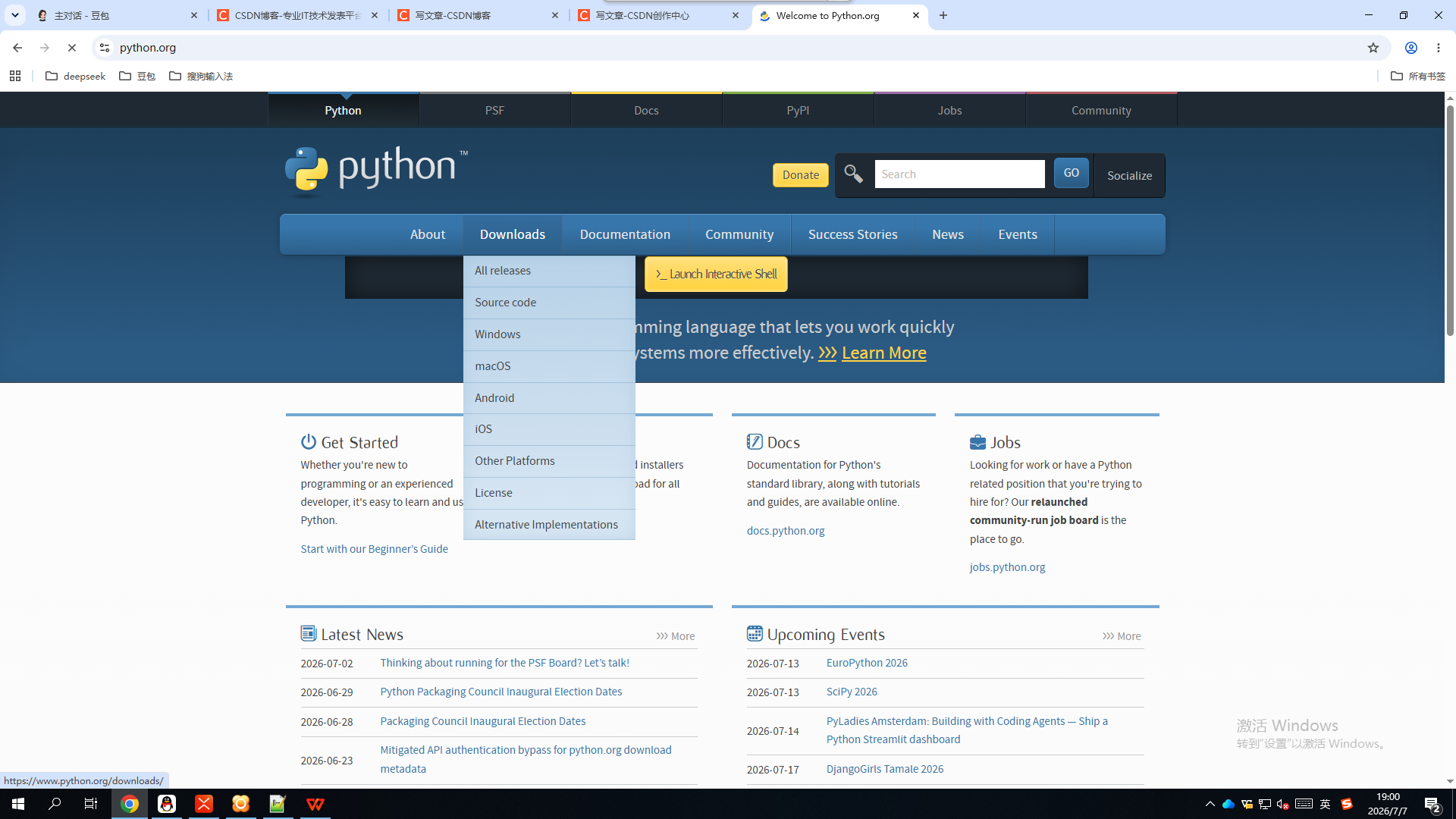
Task: Choose Android in Downloads menu
Action: pyautogui.click(x=549, y=398)
